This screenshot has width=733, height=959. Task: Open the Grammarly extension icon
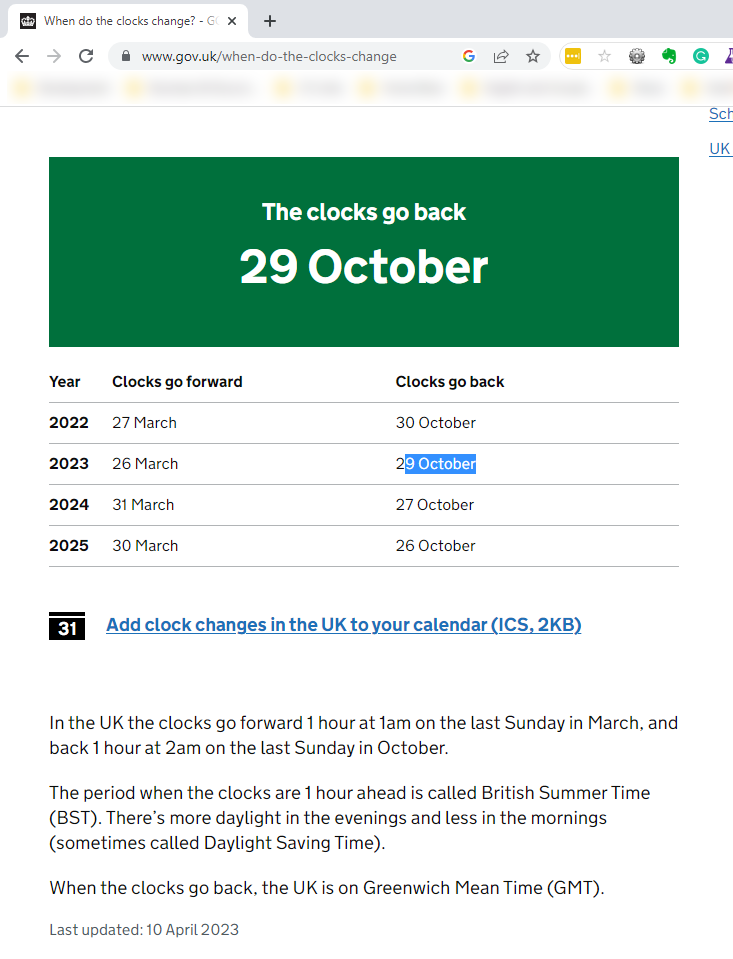[x=700, y=57]
